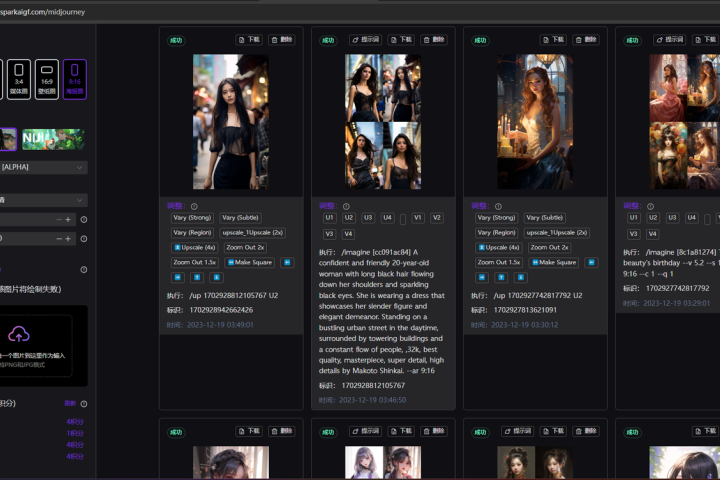Choose the NIJI model thumbnail
720x480 pixels.
tap(54, 139)
